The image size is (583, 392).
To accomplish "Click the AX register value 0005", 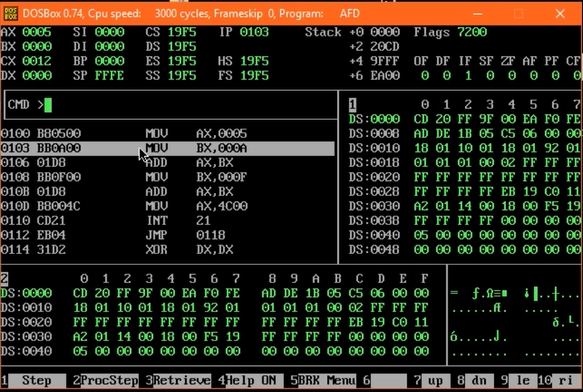I will point(36,32).
